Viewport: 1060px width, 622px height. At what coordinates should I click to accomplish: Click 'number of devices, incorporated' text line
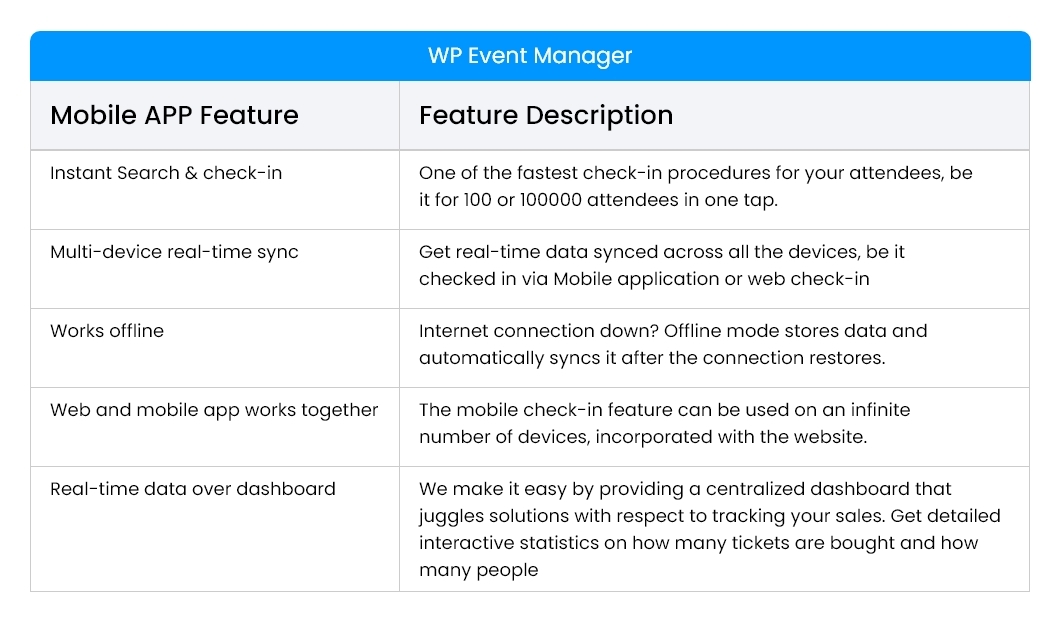click(x=643, y=436)
